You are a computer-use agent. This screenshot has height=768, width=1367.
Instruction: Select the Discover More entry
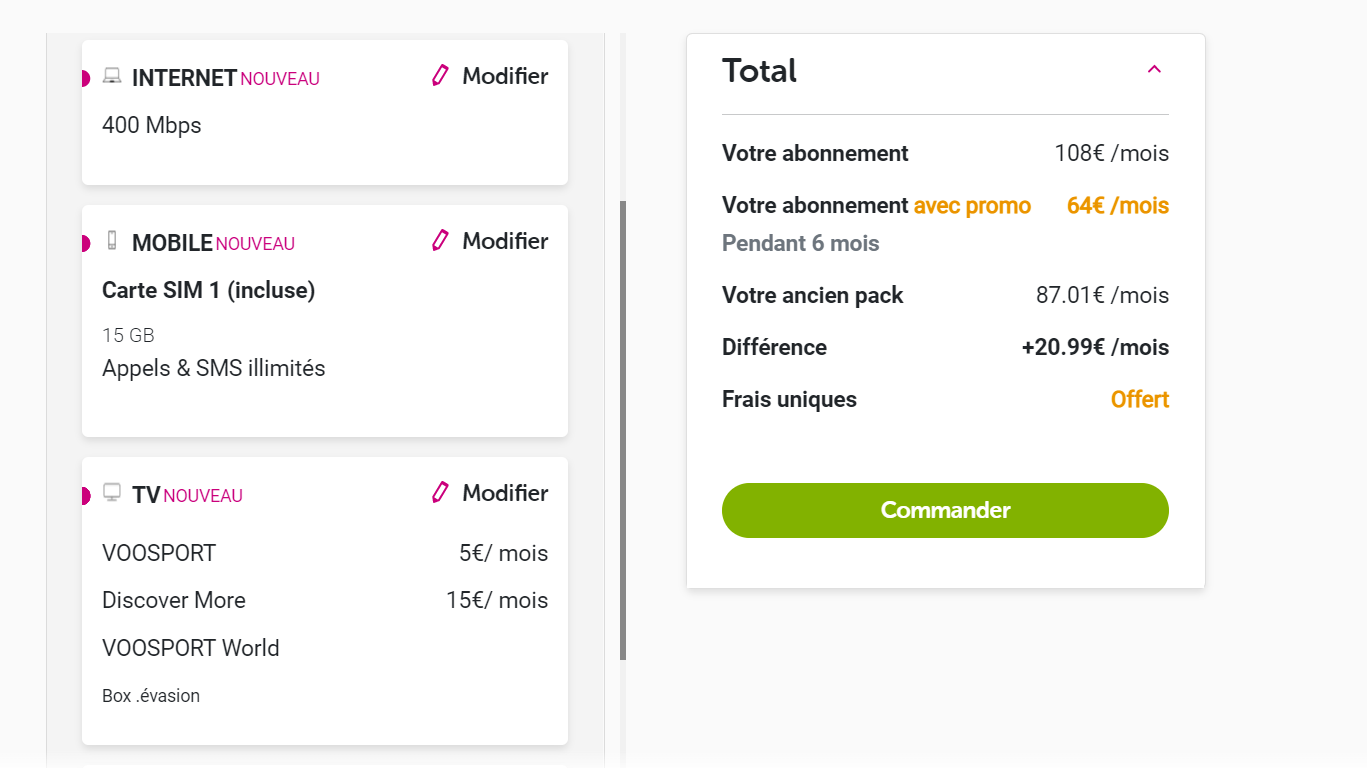pos(173,599)
